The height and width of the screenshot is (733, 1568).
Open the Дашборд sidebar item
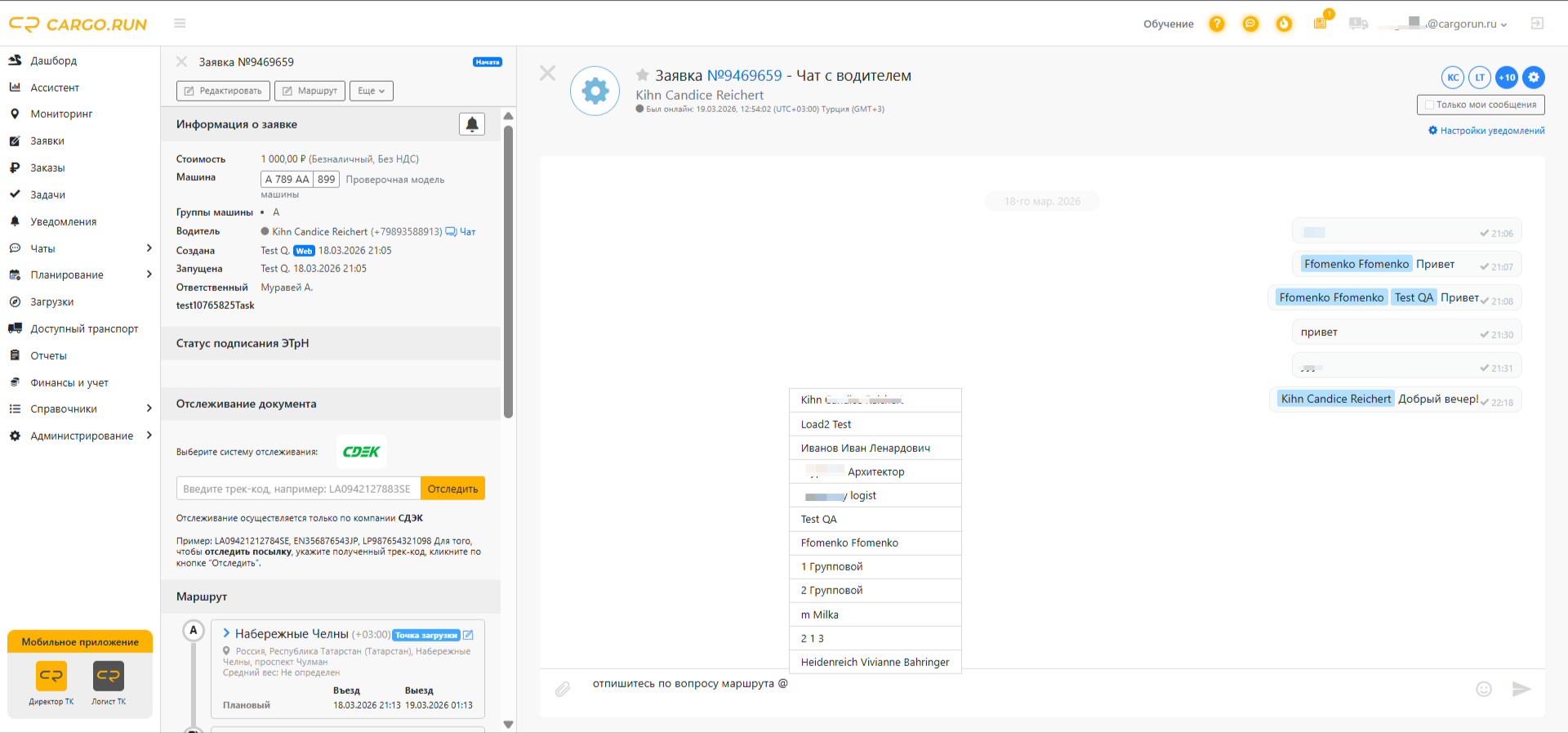click(54, 60)
